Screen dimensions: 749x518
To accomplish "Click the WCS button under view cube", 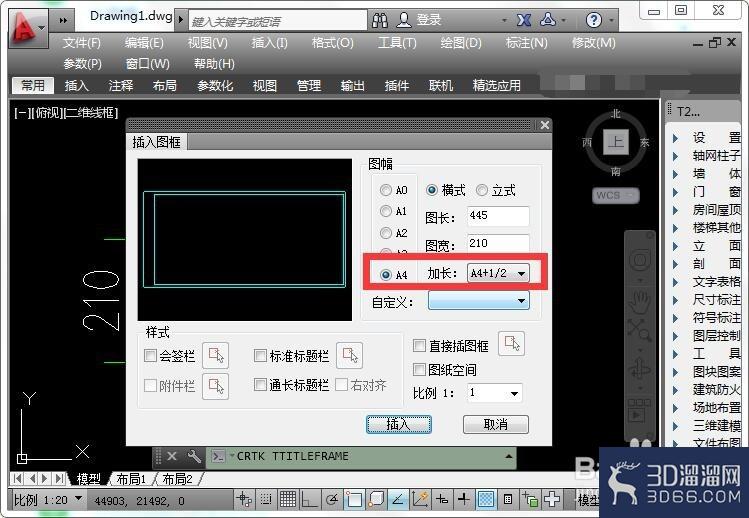I will 615,195.
